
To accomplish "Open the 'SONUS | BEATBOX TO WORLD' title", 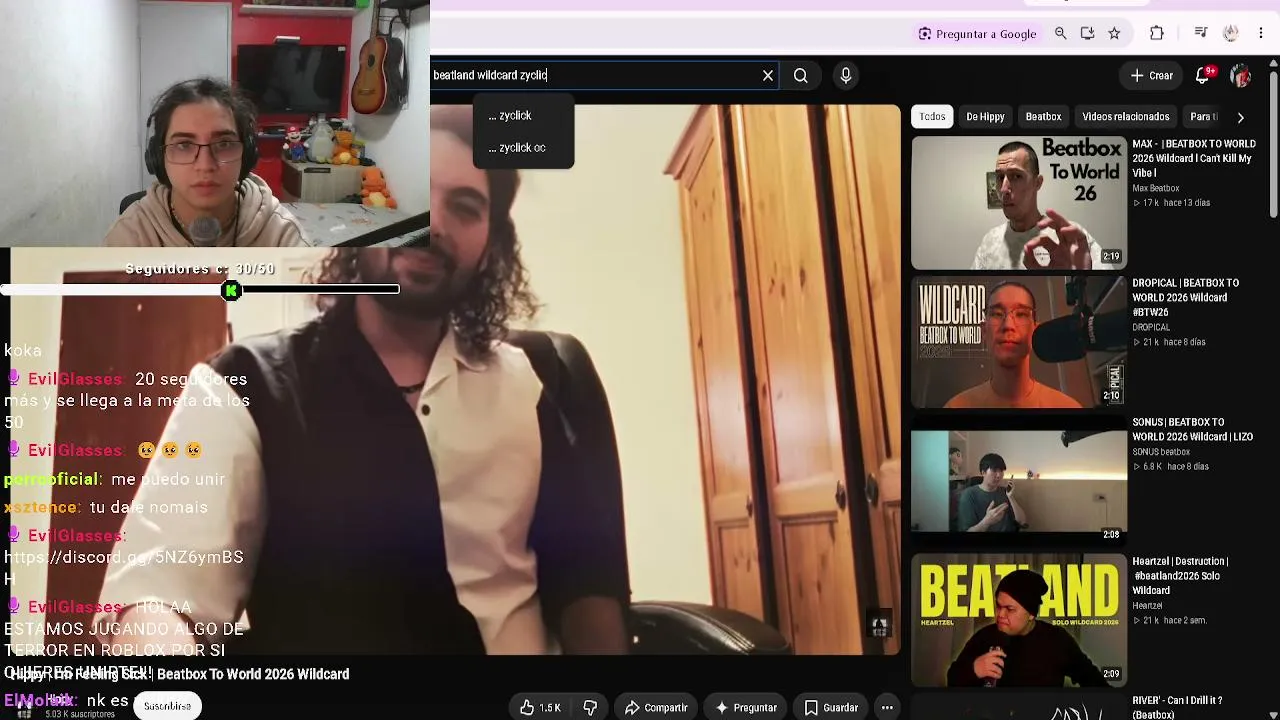I will [1193, 430].
